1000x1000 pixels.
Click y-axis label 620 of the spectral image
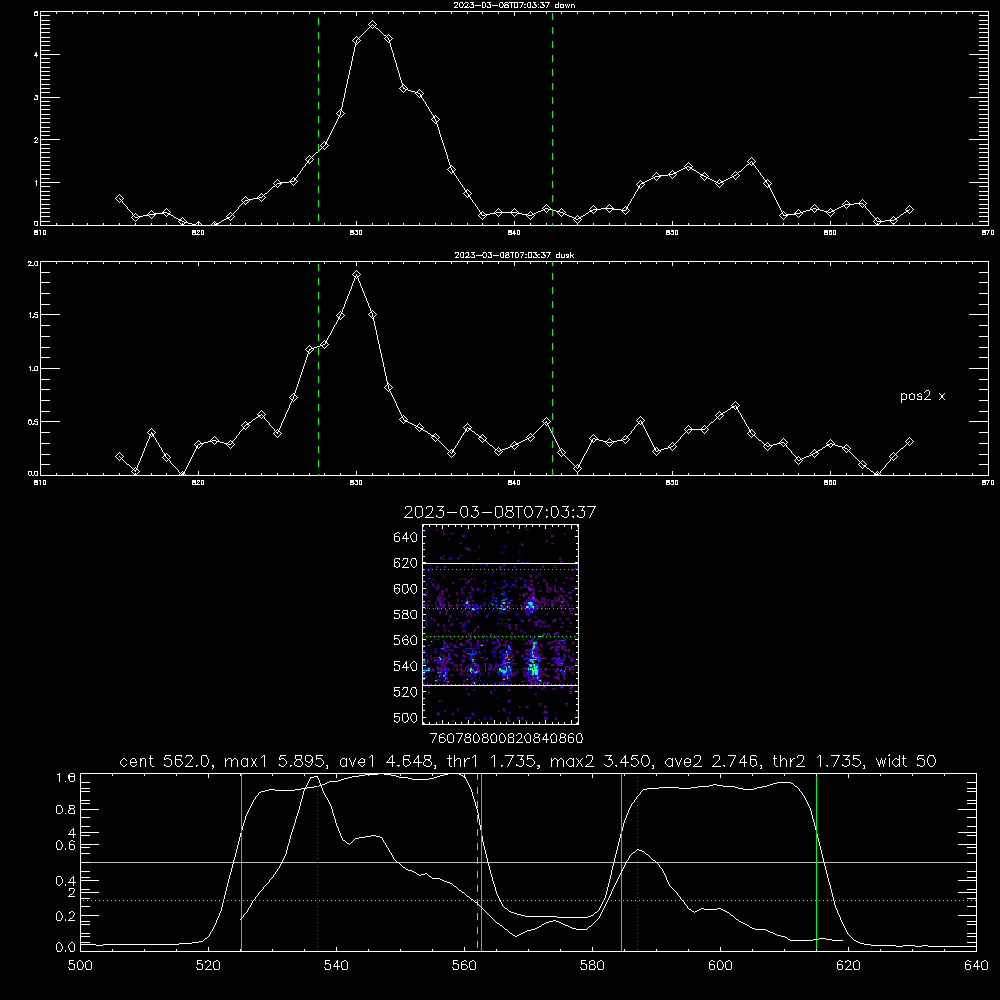point(406,563)
